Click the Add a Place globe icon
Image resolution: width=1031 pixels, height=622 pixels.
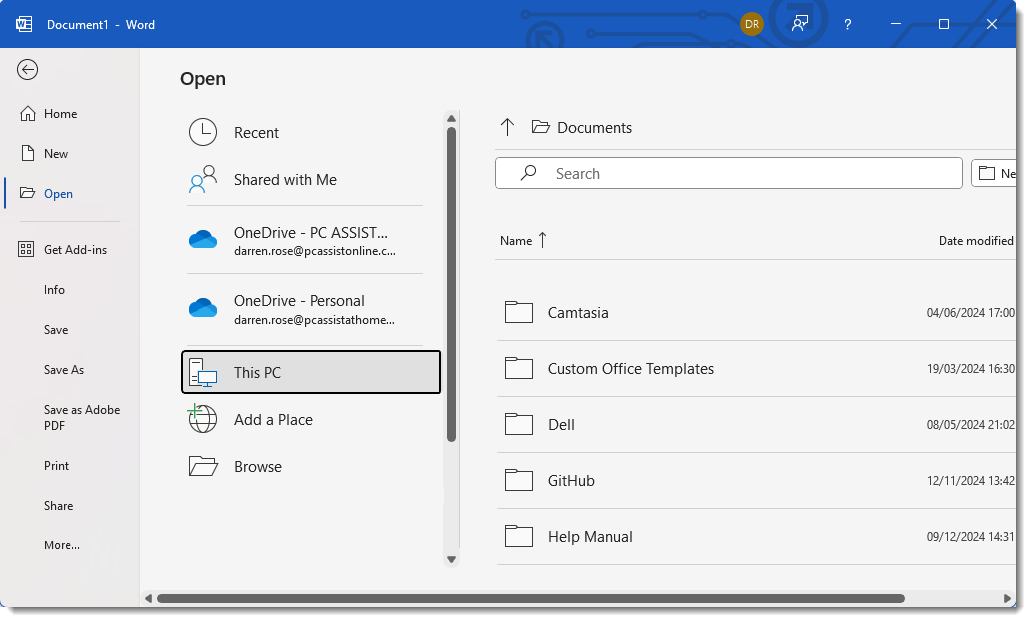(203, 419)
